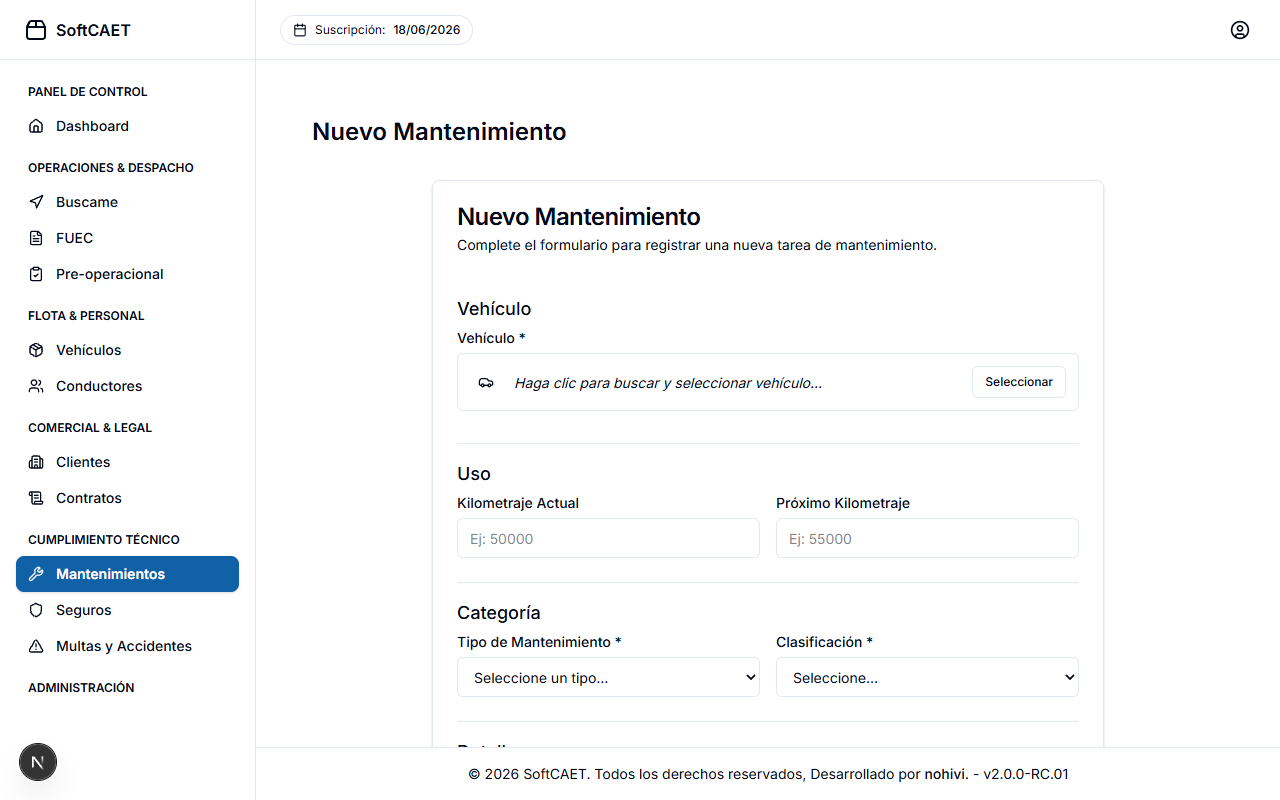Open Contratos sidebar item

pyautogui.click(x=127, y=498)
